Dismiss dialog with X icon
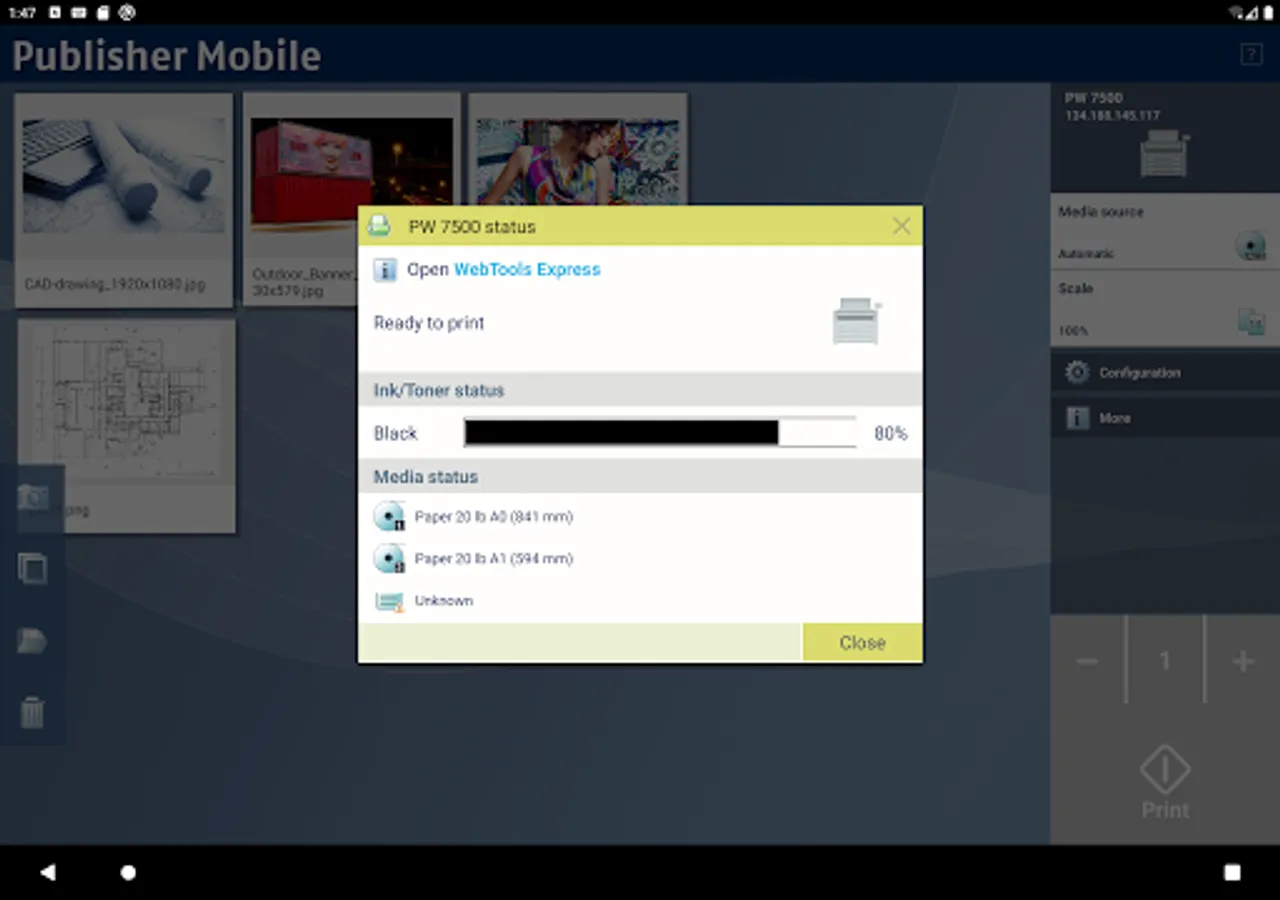This screenshot has width=1280, height=900. (x=901, y=226)
